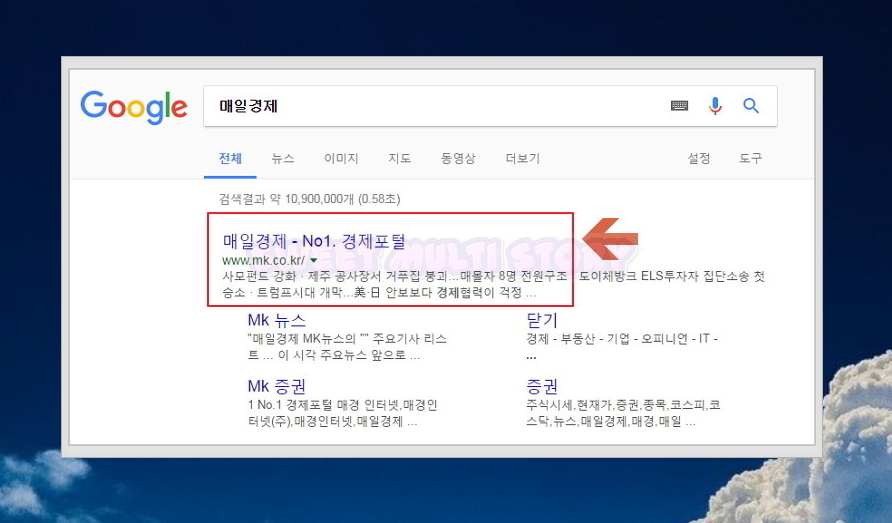Click the www.mk.co.kr/ URL text
892x523 pixels.
tap(263, 261)
